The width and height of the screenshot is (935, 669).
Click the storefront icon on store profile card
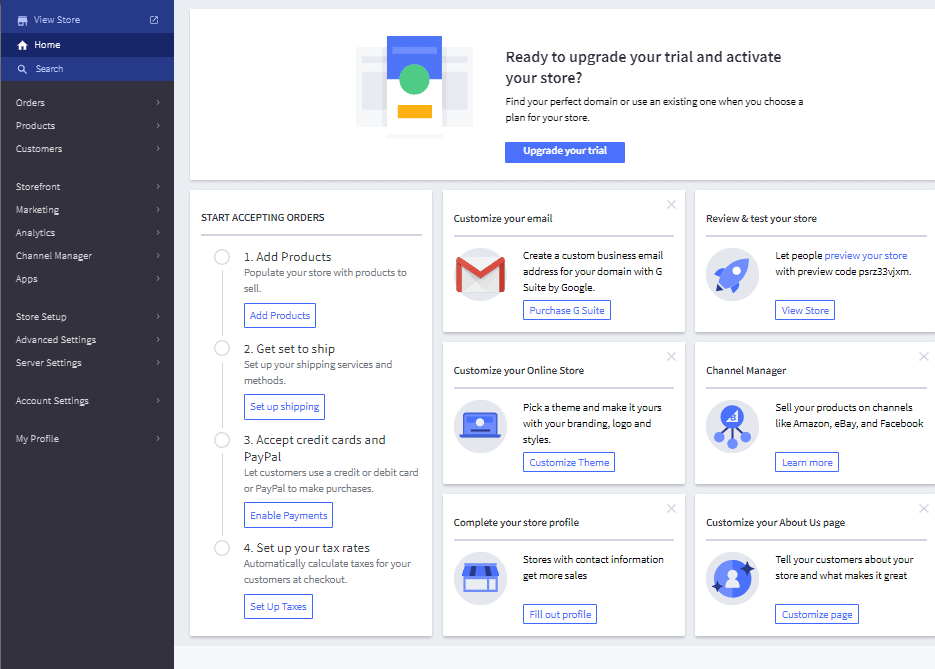pyautogui.click(x=480, y=577)
